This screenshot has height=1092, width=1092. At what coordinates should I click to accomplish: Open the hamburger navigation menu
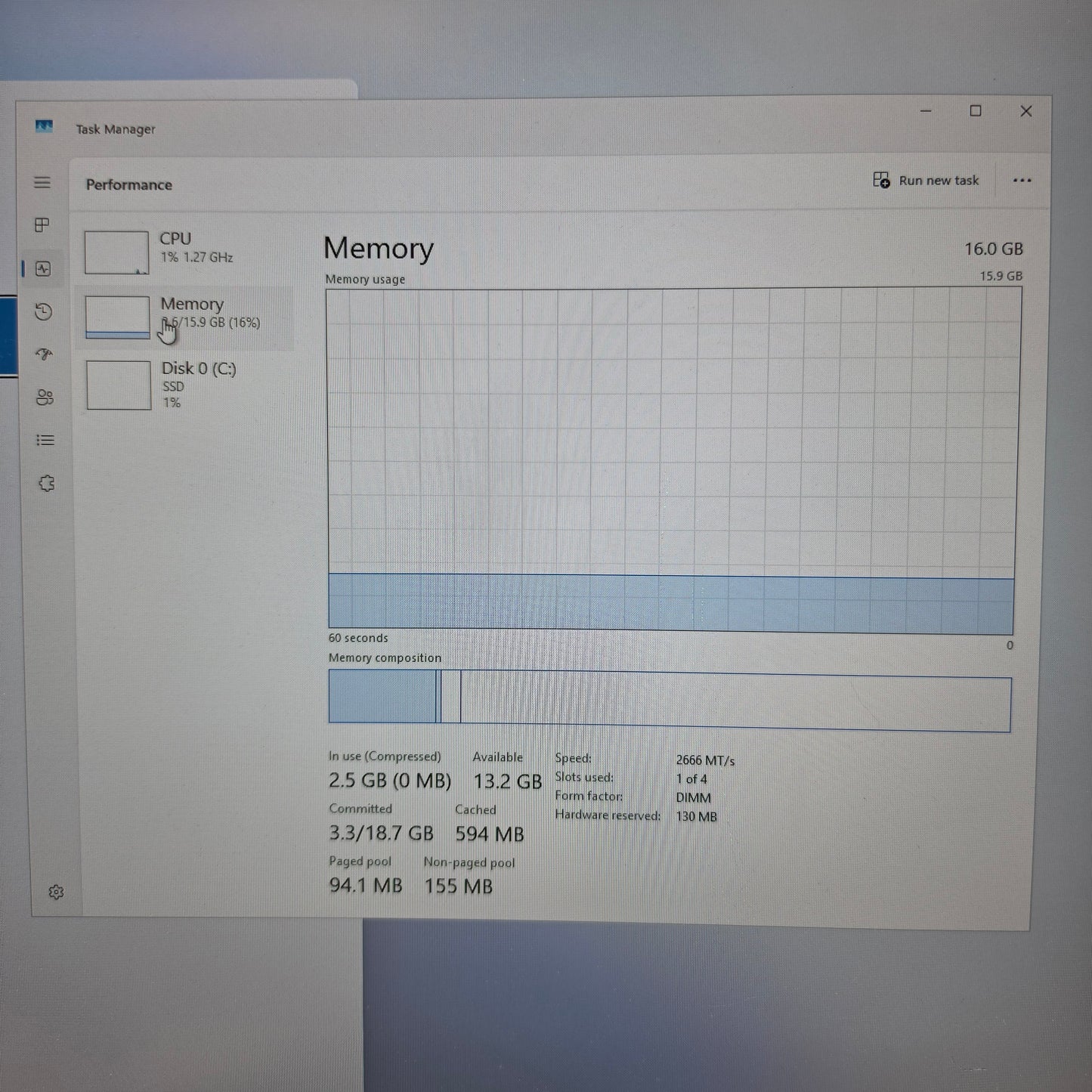[x=42, y=182]
